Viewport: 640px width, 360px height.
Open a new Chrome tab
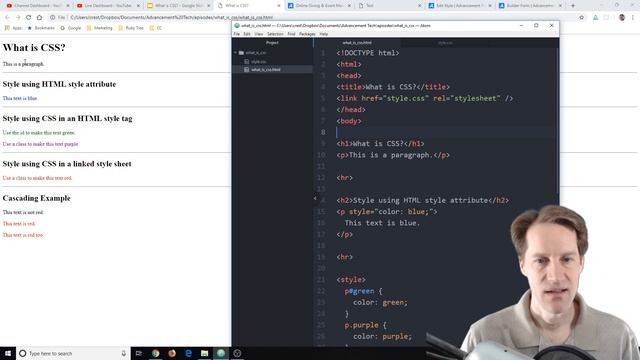[573, 6]
